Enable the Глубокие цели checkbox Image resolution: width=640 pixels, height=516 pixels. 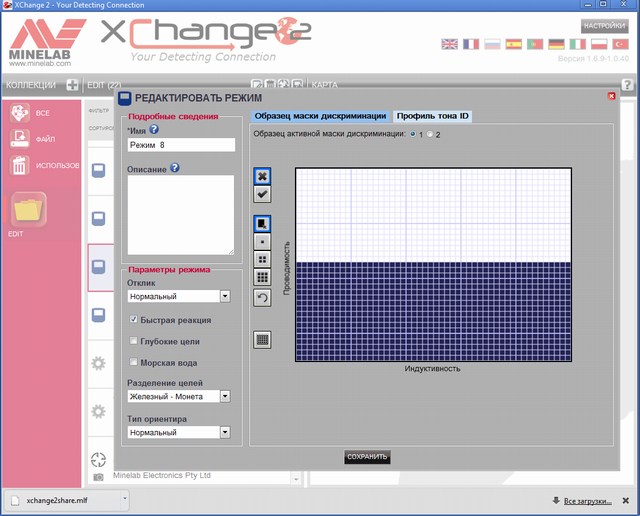[134, 342]
